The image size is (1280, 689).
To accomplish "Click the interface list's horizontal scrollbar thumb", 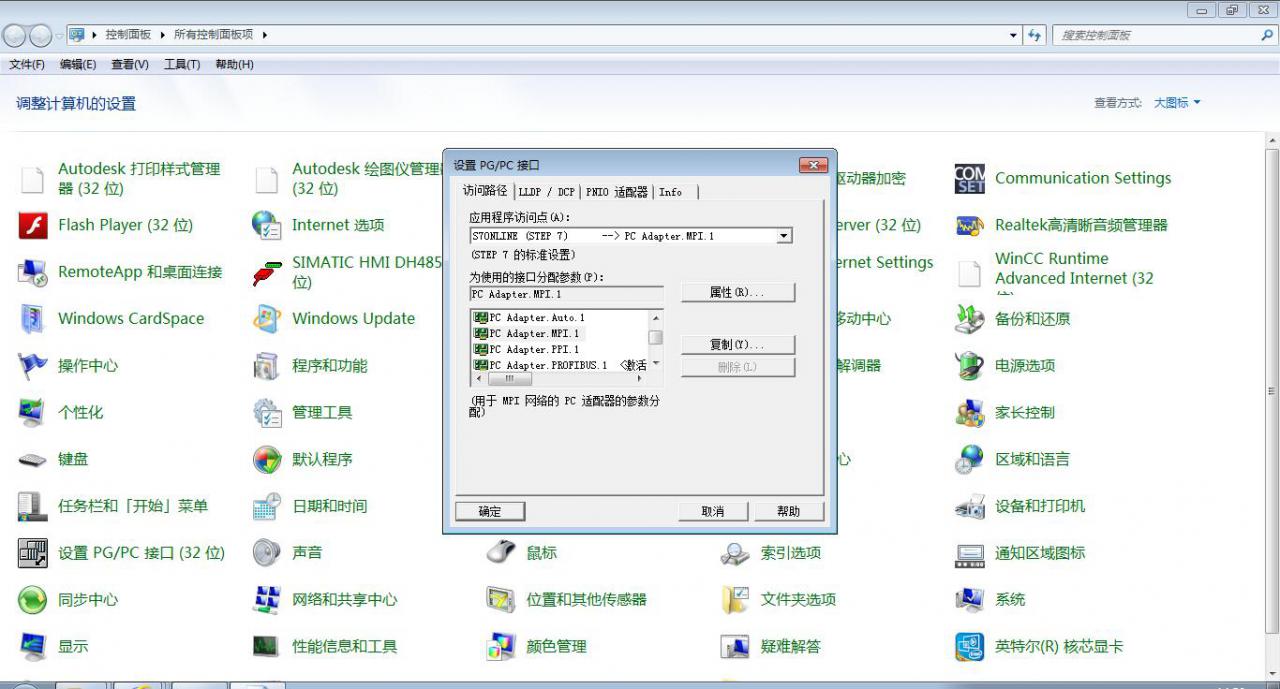I will (511, 379).
